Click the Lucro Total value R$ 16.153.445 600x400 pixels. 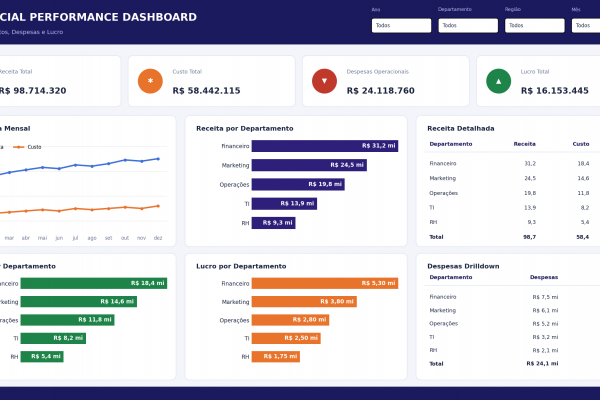coord(554,91)
